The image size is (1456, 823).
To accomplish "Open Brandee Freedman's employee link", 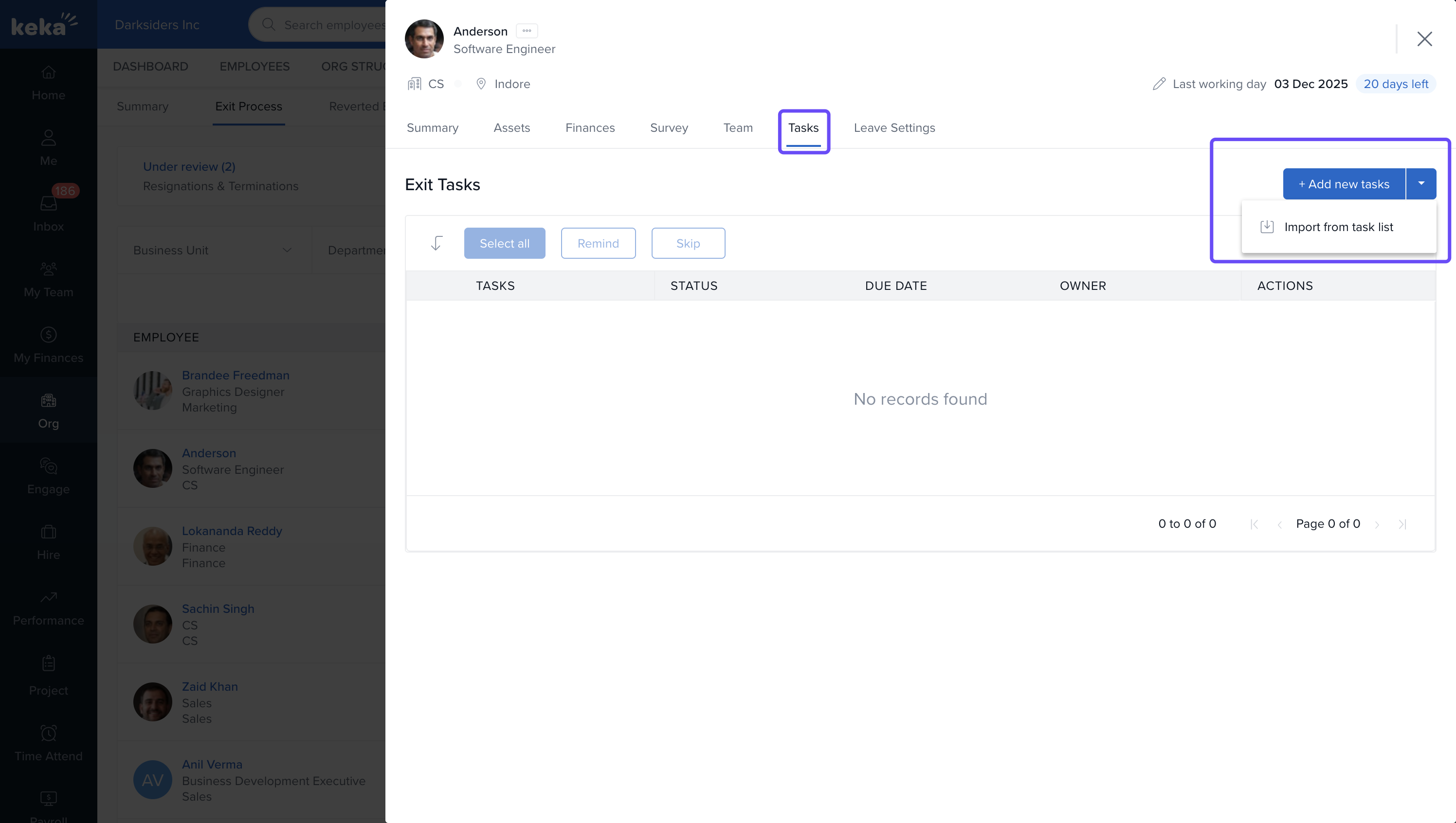I will point(235,375).
